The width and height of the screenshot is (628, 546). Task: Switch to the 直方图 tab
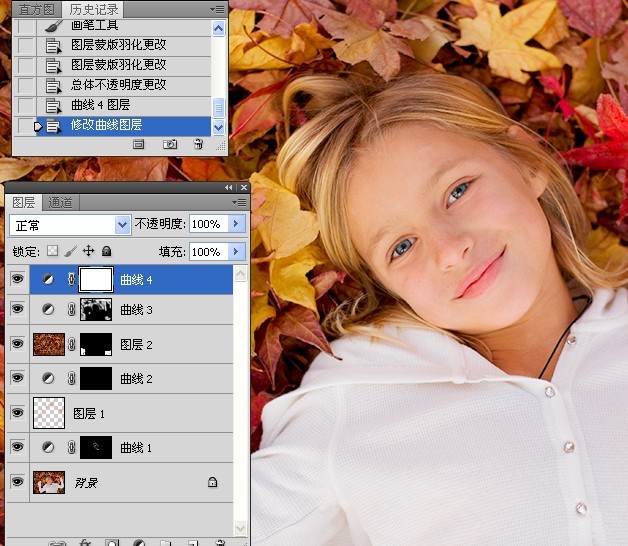pos(36,9)
